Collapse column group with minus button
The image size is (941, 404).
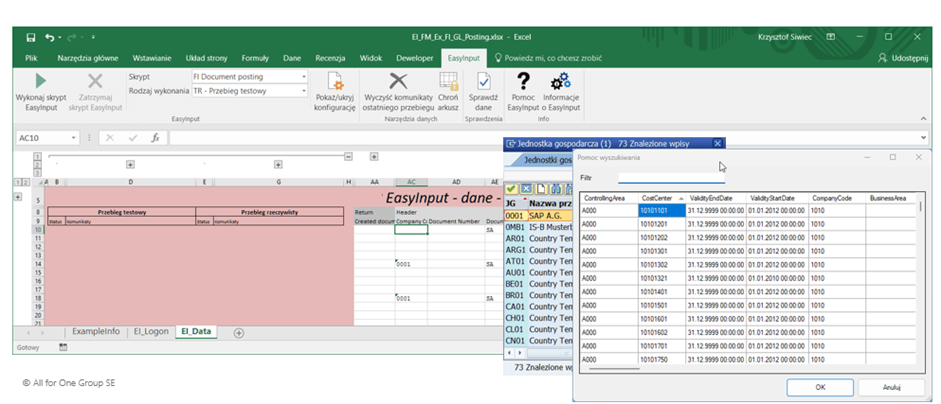[x=348, y=156]
